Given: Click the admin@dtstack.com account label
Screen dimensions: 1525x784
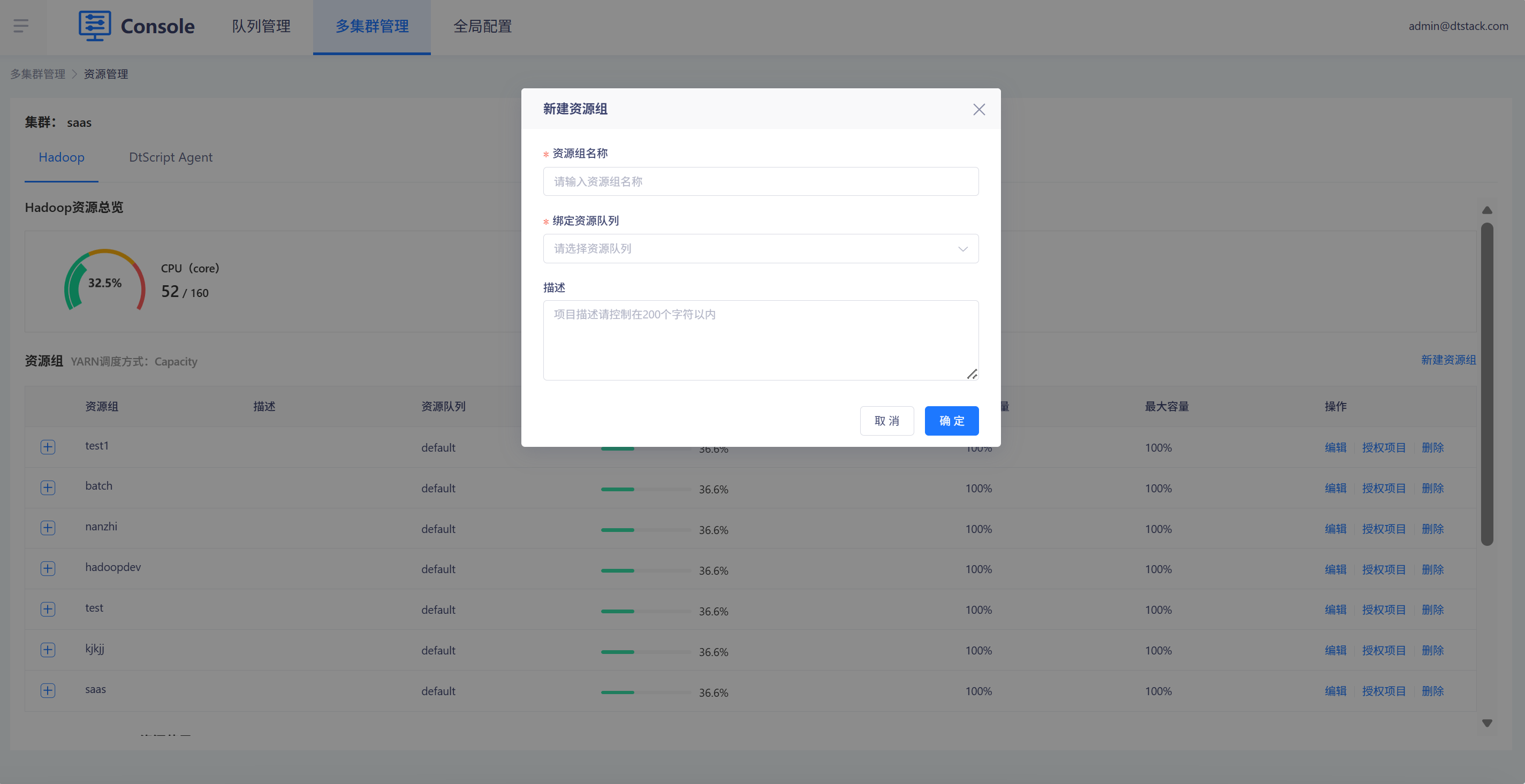Looking at the screenshot, I should (1458, 26).
